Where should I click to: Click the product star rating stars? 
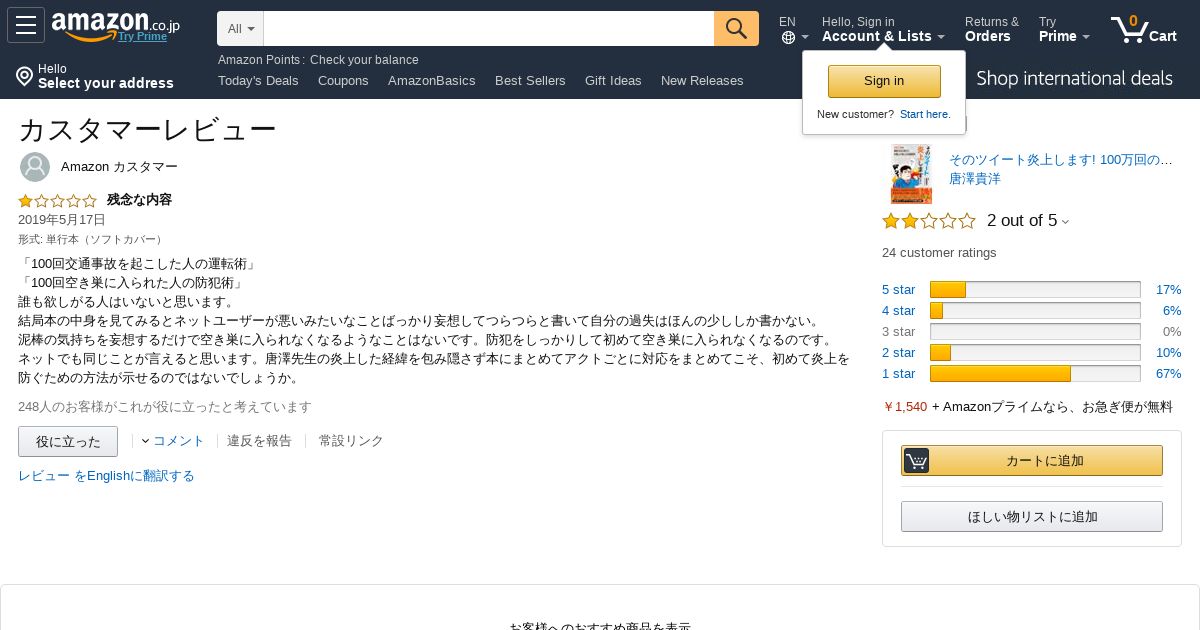(x=928, y=221)
